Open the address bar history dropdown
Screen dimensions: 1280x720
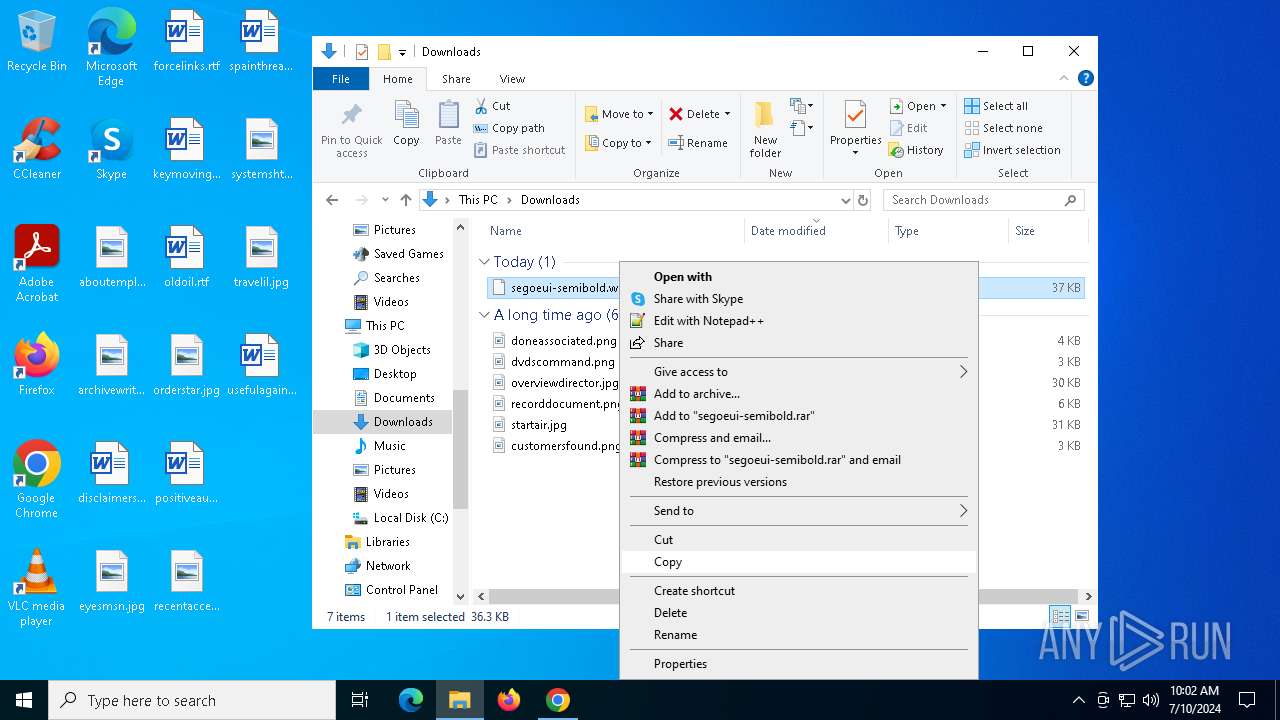tap(846, 200)
